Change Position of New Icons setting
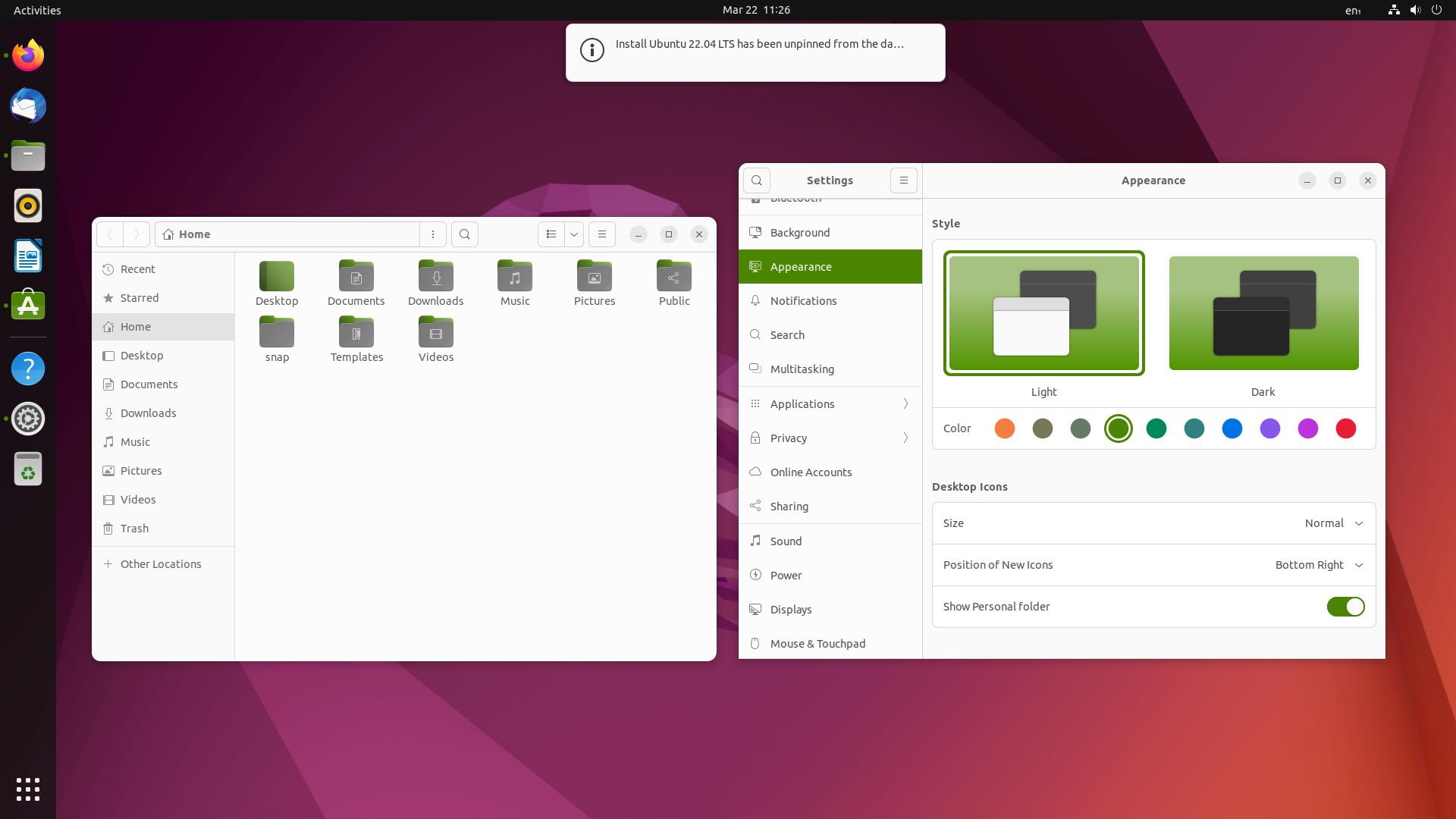The height and width of the screenshot is (819, 1456). coord(1319,565)
